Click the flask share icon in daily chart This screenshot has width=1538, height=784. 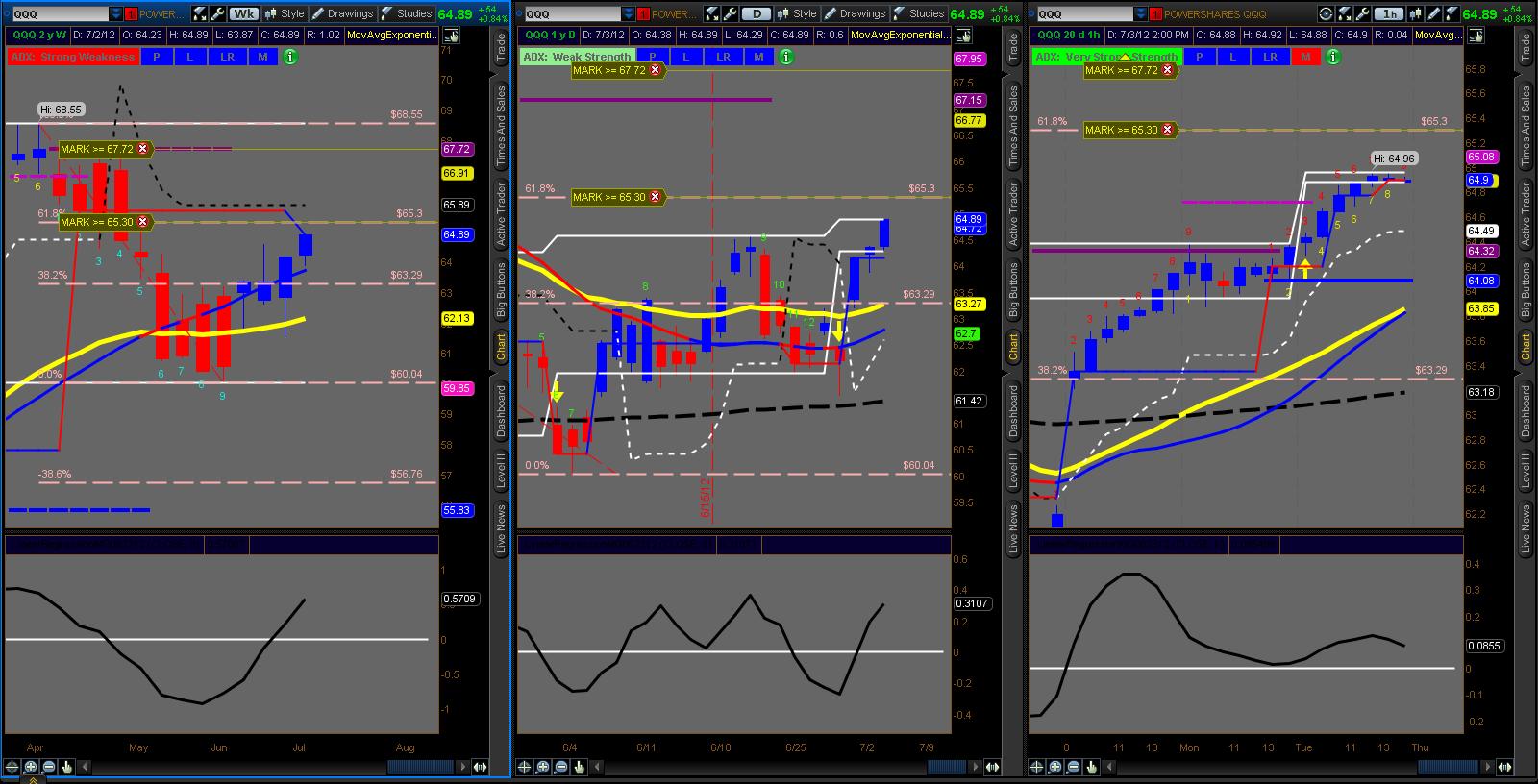click(712, 14)
